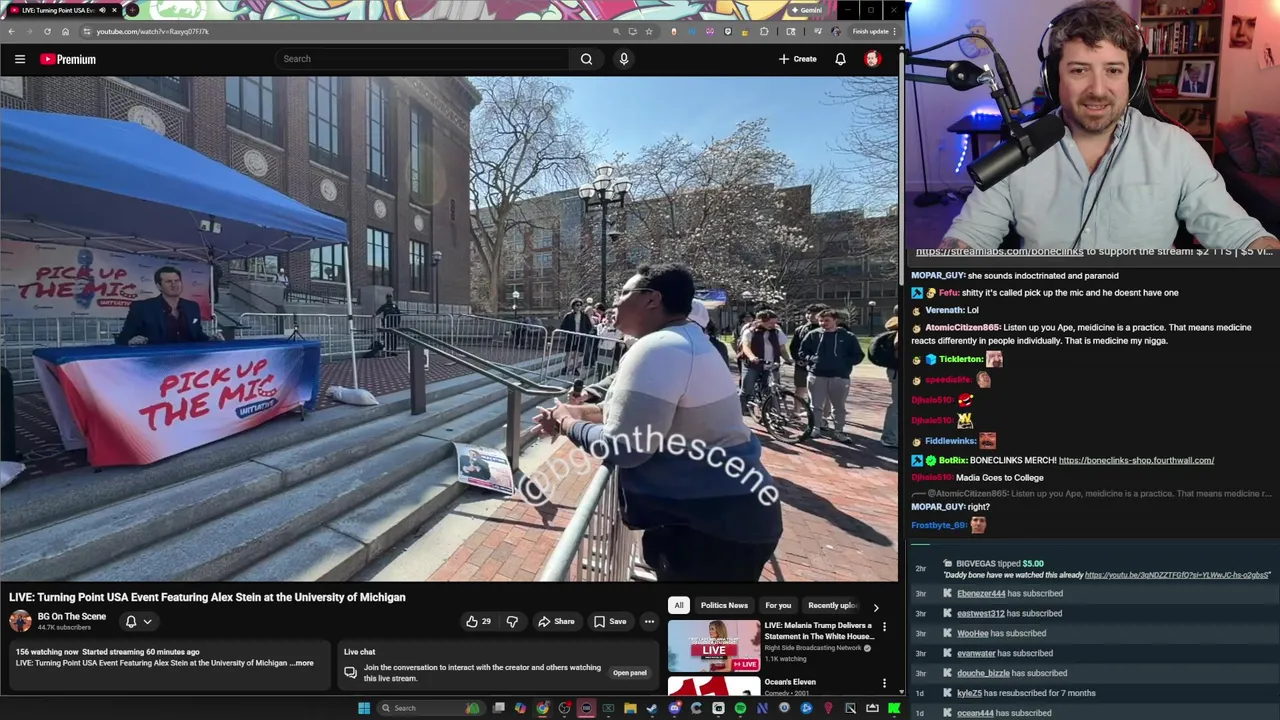Image resolution: width=1280 pixels, height=720 pixels.
Task: Start voice search with the microphone icon
Action: 624,59
